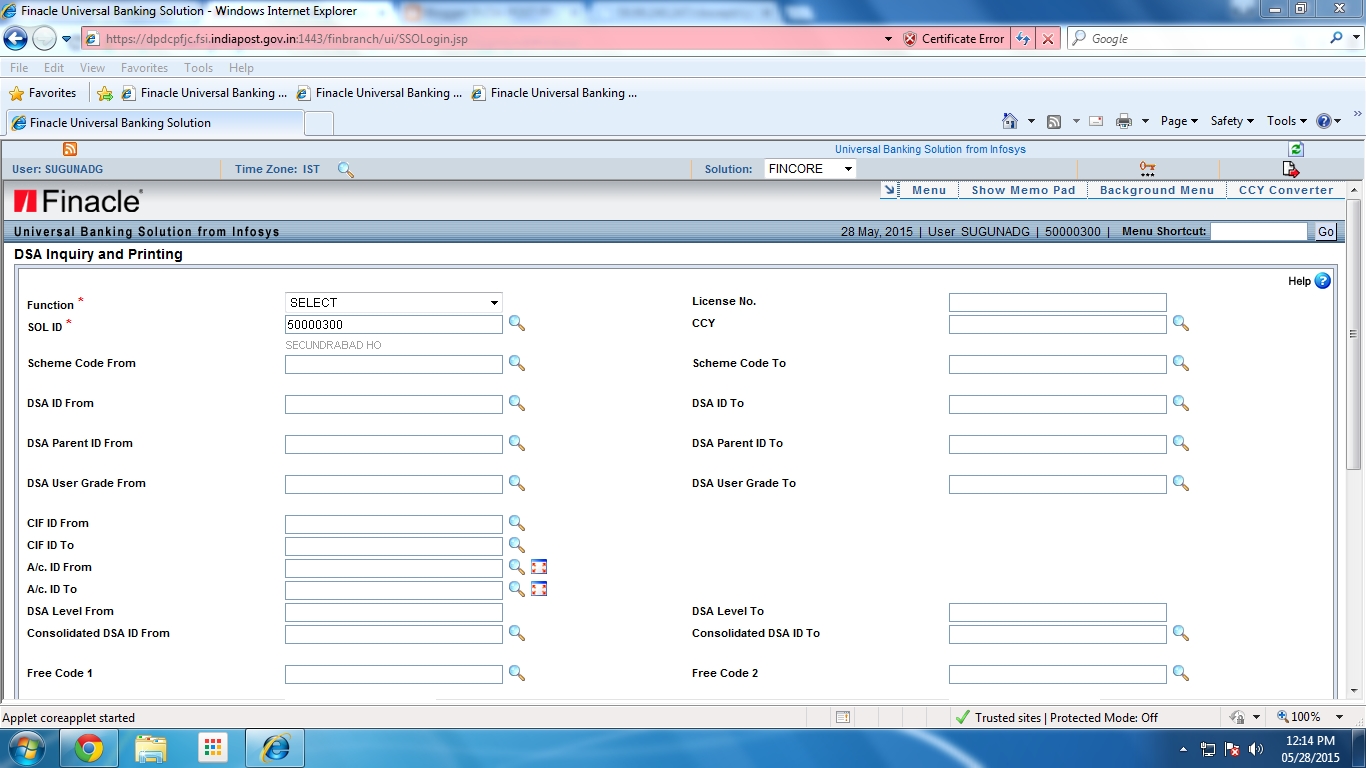Click the Help question mark icon
Screen dimensions: 1366x768
1322,281
